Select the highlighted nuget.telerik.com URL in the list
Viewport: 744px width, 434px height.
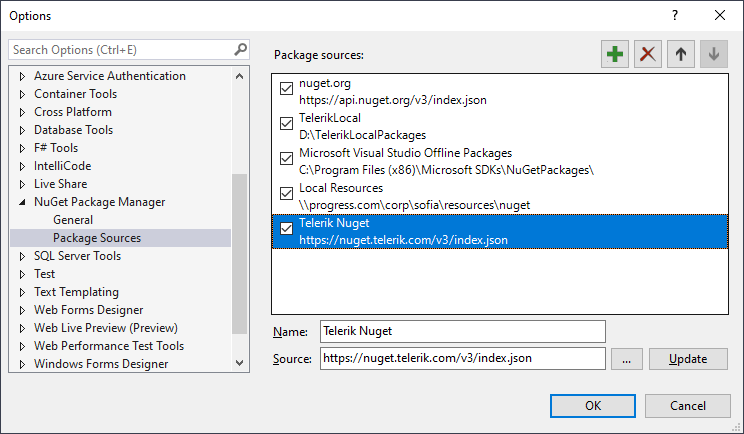[403, 240]
